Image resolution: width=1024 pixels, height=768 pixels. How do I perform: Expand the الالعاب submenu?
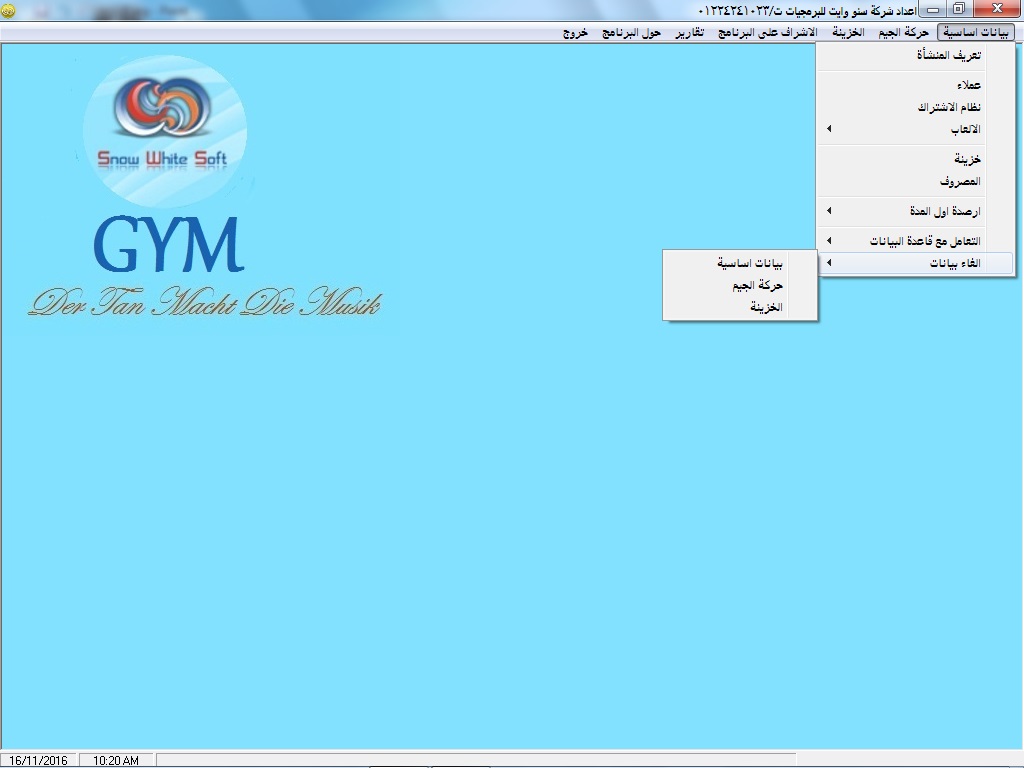point(964,129)
